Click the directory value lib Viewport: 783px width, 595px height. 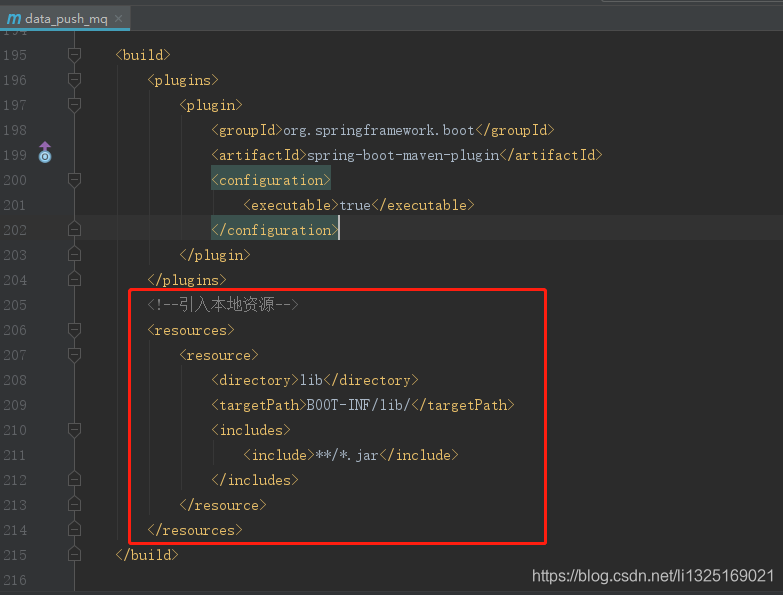(311, 380)
